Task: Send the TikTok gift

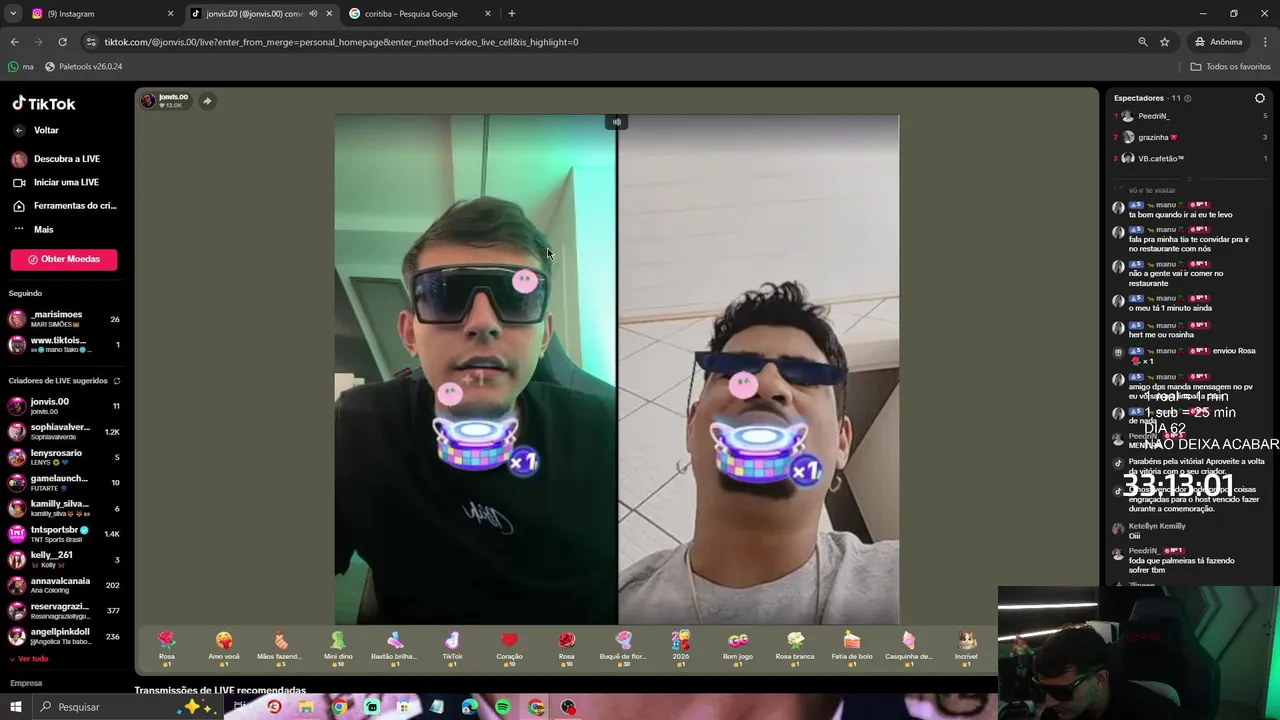Action: [x=452, y=648]
